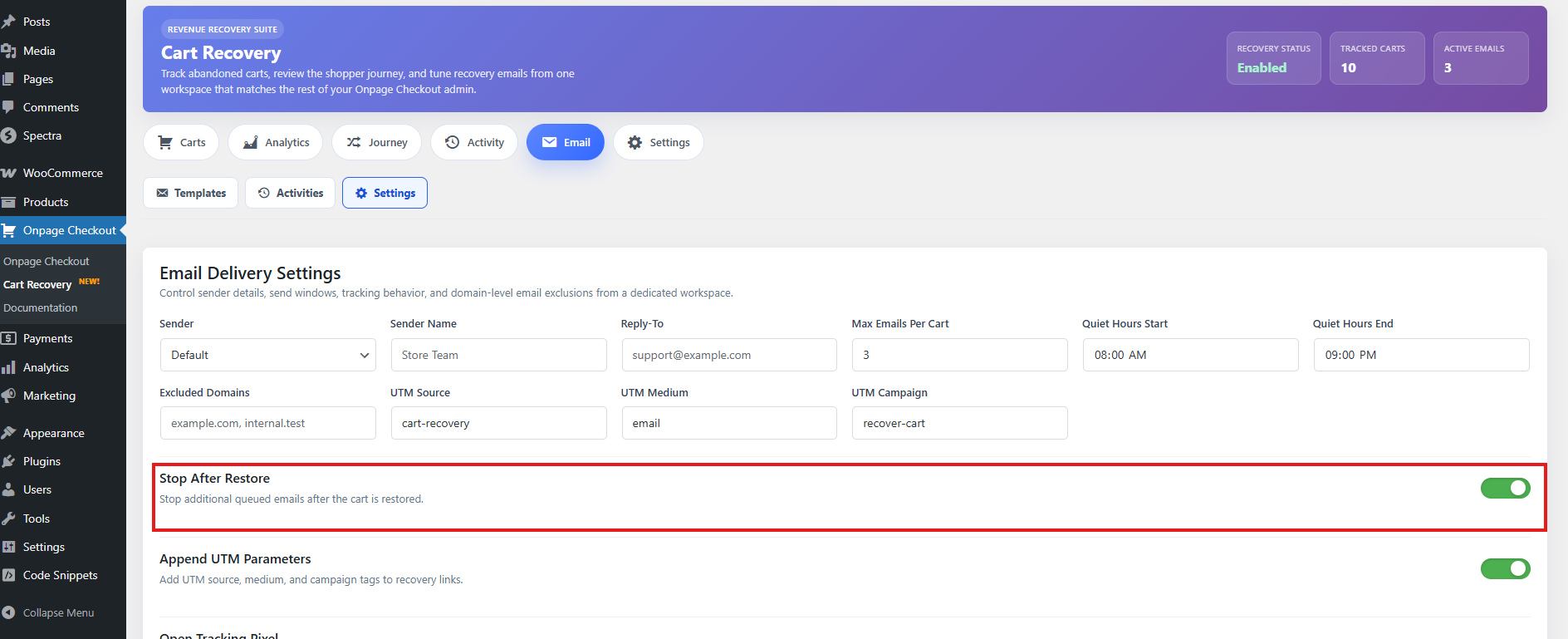Open the Documentation submenu link

click(41, 307)
